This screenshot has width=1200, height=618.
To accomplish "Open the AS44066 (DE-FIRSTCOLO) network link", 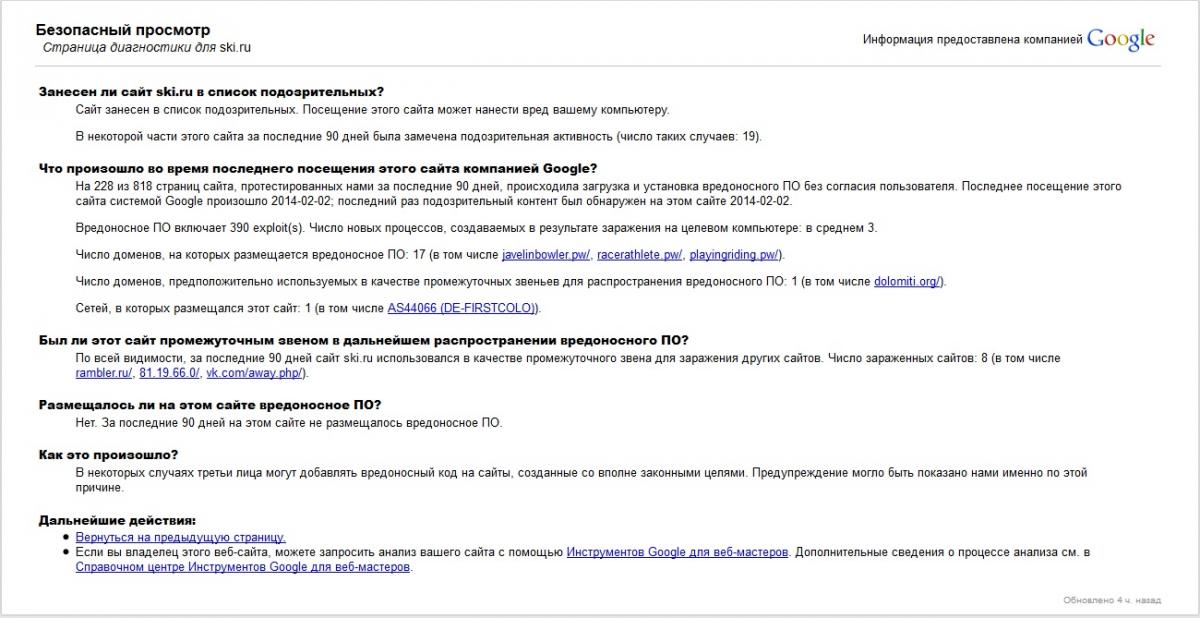I will click(463, 307).
